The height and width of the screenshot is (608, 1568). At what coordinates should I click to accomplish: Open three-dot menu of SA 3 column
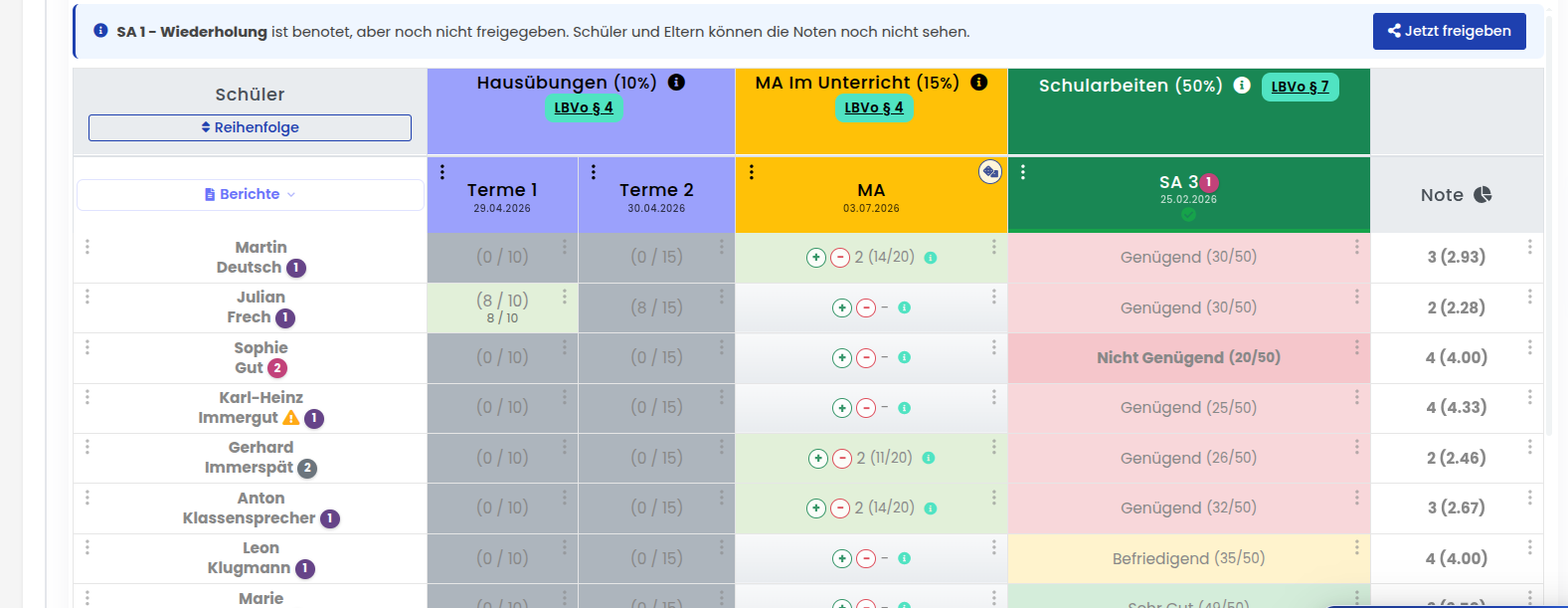point(1022,172)
